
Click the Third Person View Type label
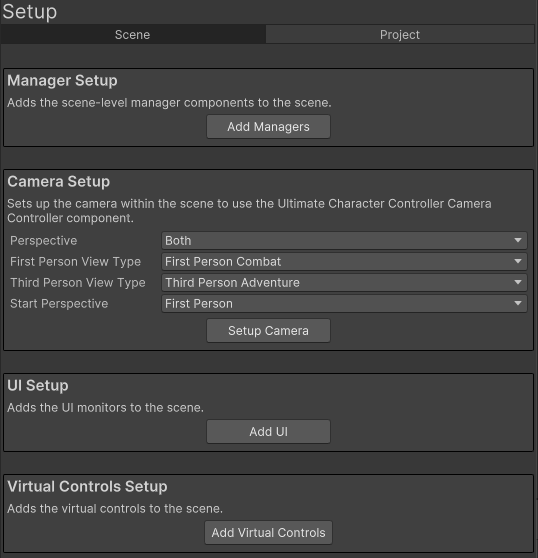[78, 283]
